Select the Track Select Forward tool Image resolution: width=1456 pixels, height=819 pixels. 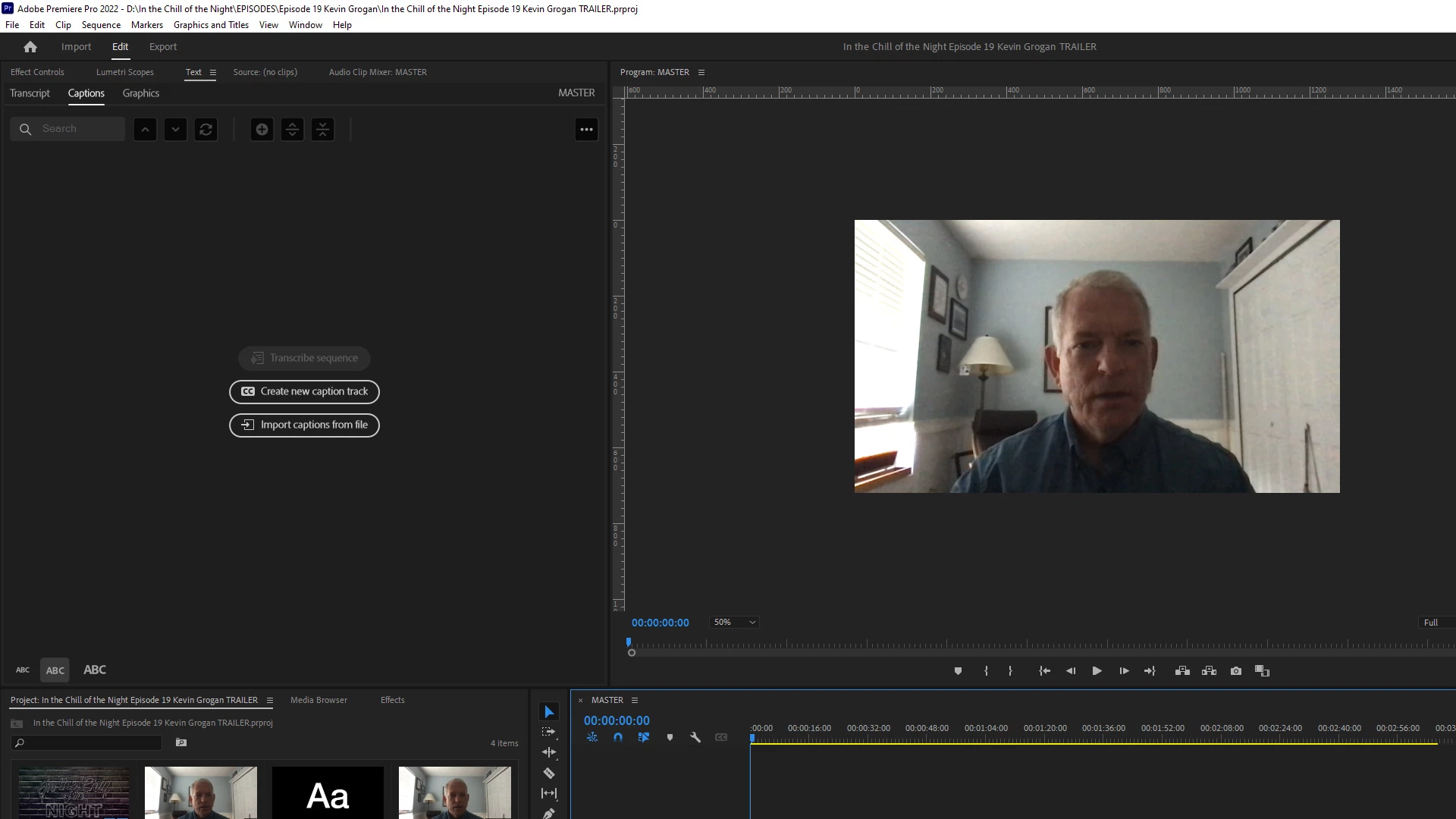click(x=549, y=732)
